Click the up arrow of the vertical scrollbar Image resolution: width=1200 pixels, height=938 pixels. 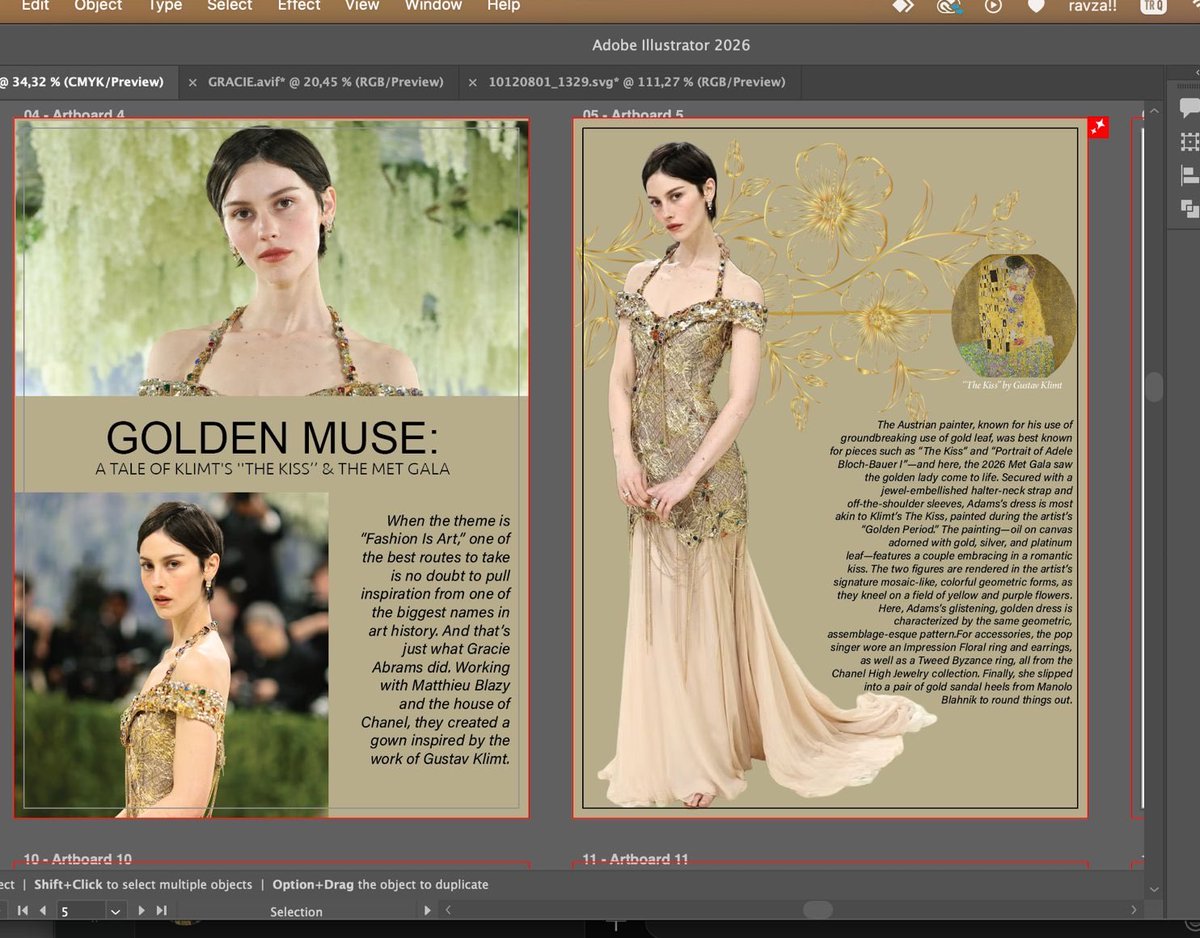point(1154,111)
